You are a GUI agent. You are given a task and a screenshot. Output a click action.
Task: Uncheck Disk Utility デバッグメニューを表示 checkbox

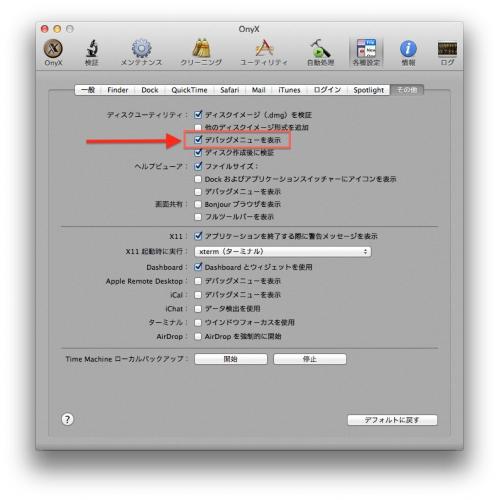pos(198,140)
